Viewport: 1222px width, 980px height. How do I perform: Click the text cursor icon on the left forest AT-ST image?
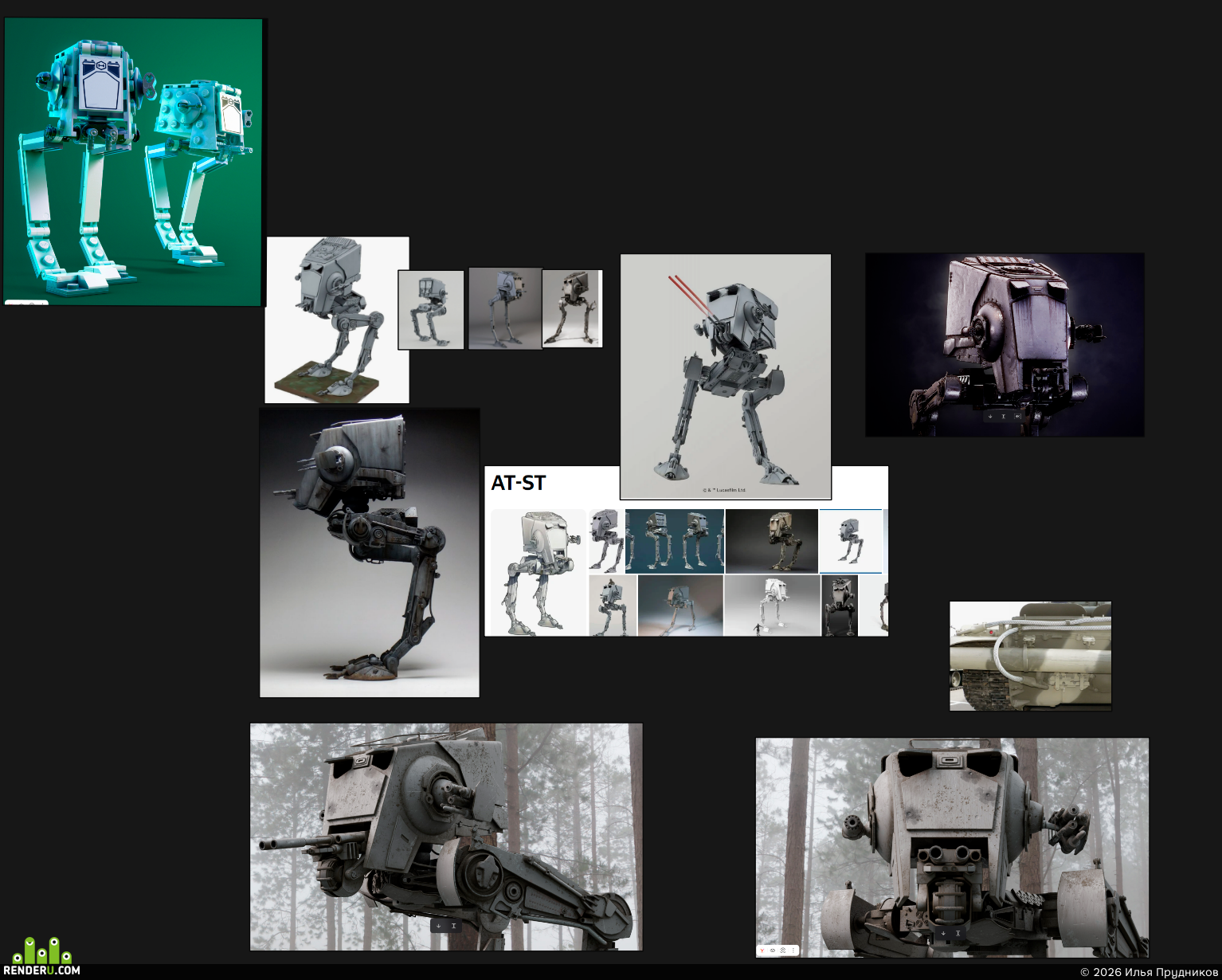coord(453,926)
